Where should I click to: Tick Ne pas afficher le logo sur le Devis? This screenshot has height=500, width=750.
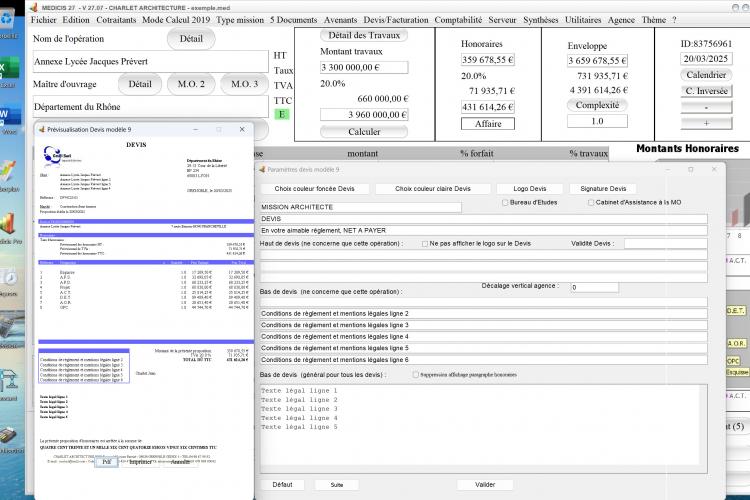[x=424, y=244]
